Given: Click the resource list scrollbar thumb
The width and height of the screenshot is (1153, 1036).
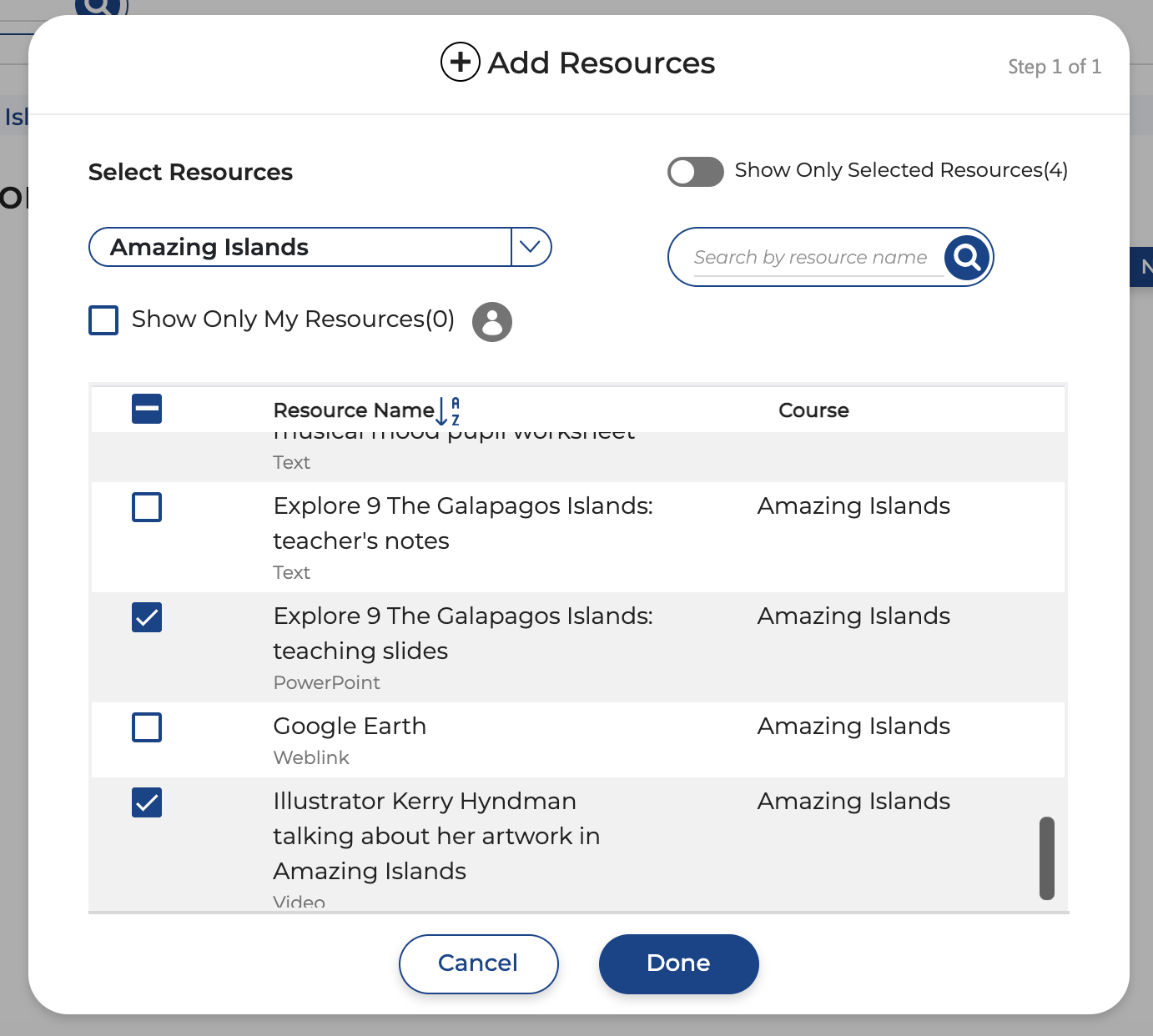Looking at the screenshot, I should [x=1046, y=858].
